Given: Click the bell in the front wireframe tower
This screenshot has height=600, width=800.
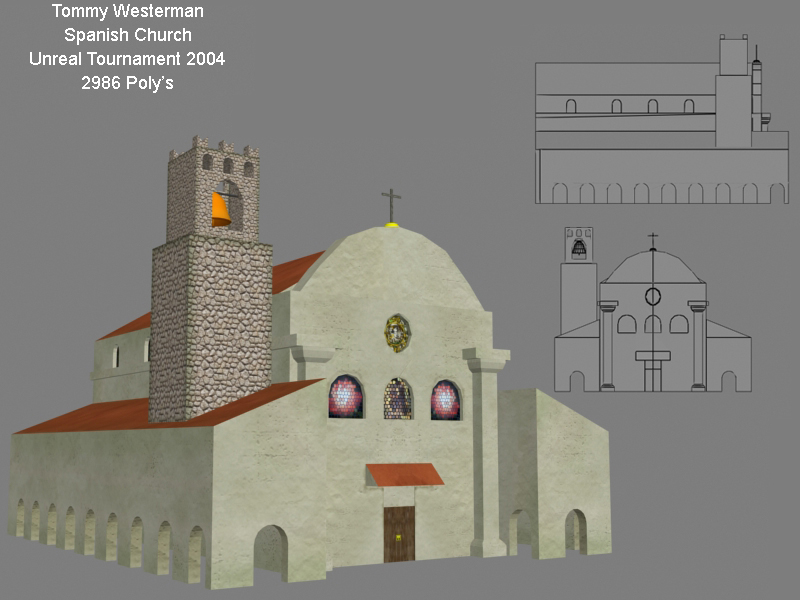Looking at the screenshot, I should click(579, 246).
